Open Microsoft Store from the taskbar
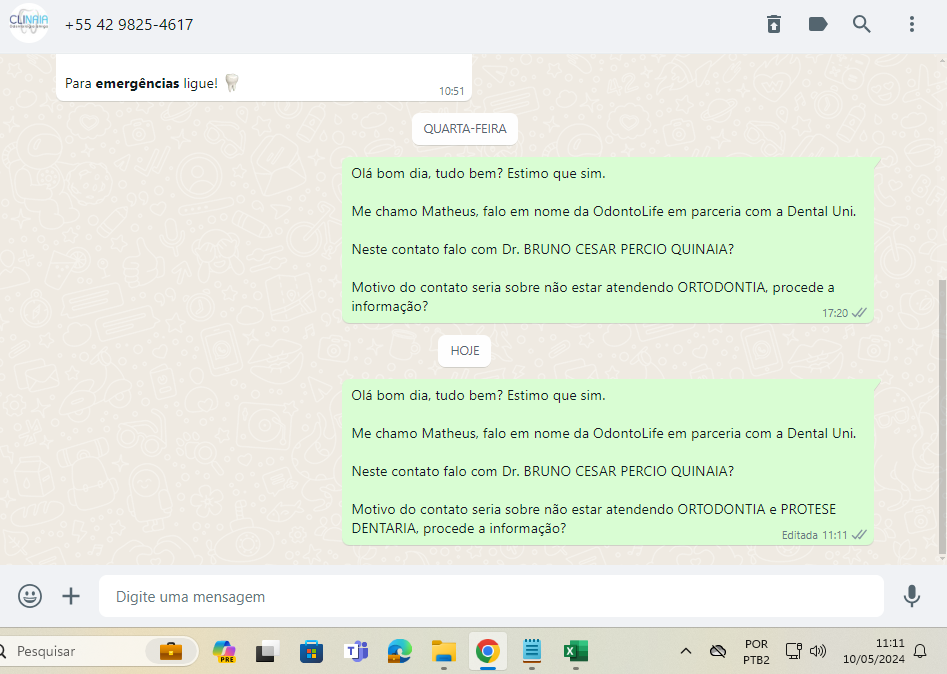The width and height of the screenshot is (947, 674). click(x=311, y=651)
